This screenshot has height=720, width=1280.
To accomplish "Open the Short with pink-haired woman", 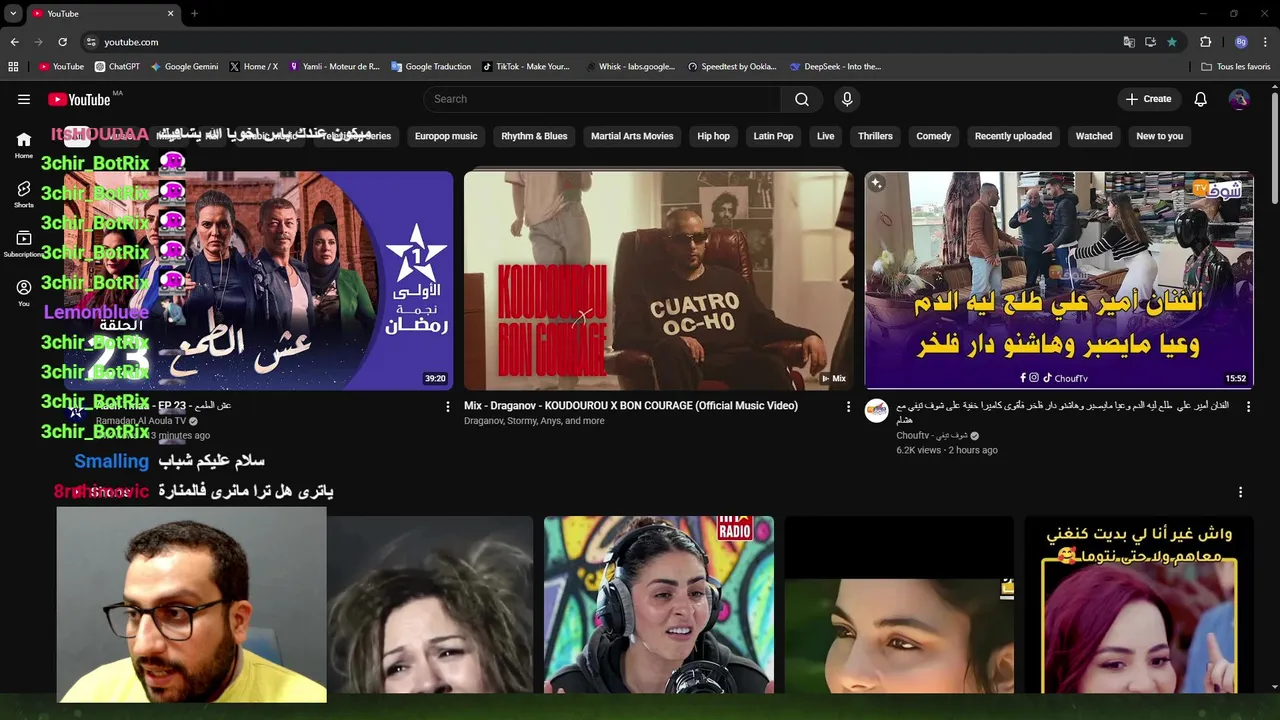I will click(x=1139, y=604).
